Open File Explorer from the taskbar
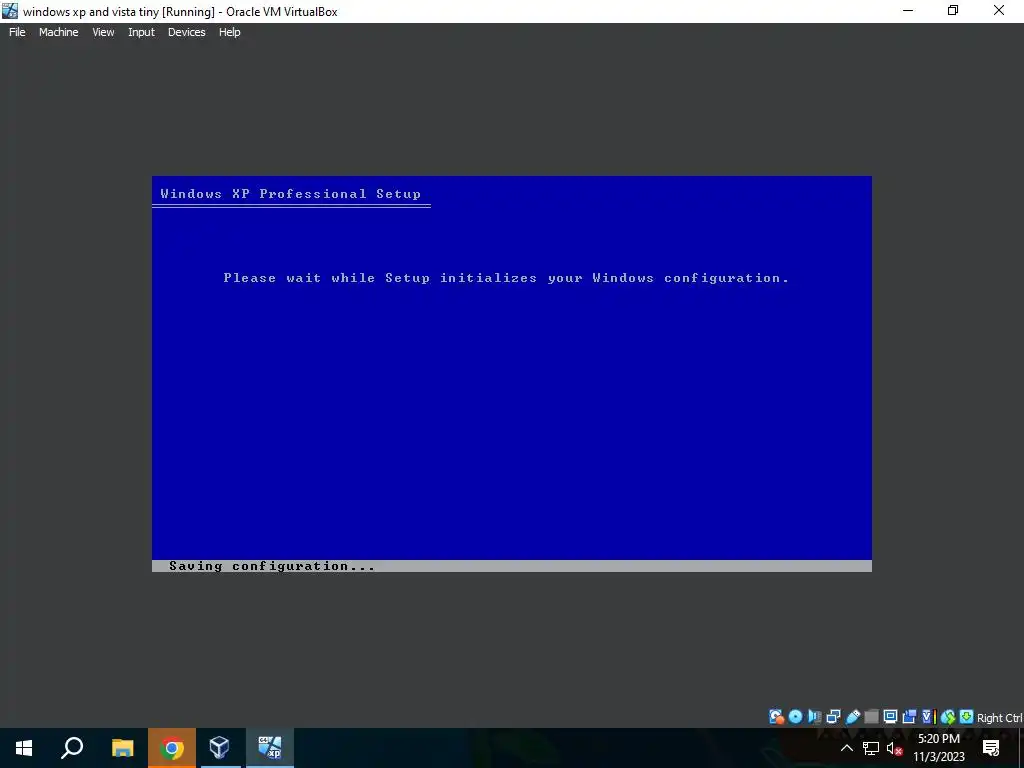This screenshot has width=1024, height=768. coord(122,748)
